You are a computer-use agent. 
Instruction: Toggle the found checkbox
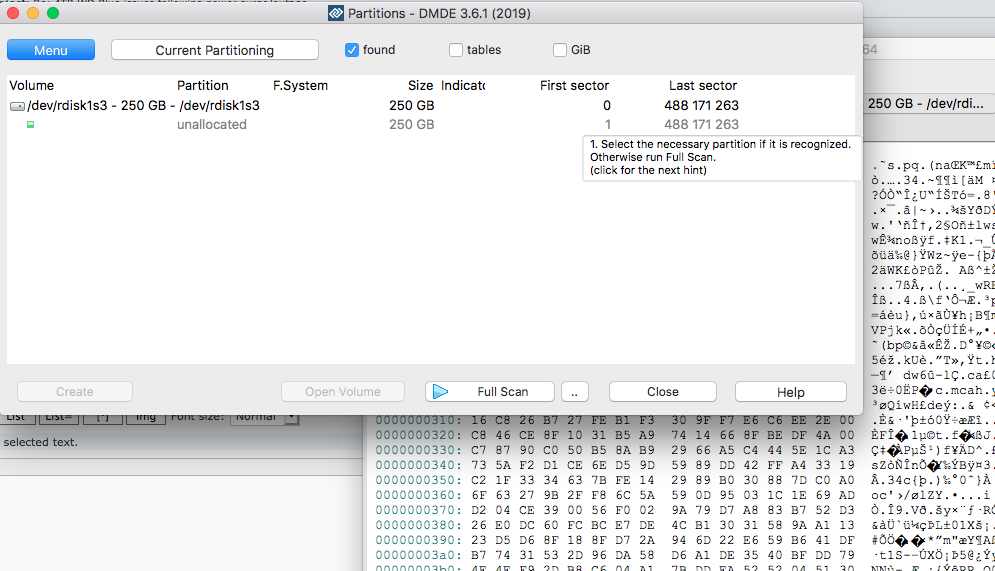[x=352, y=50]
